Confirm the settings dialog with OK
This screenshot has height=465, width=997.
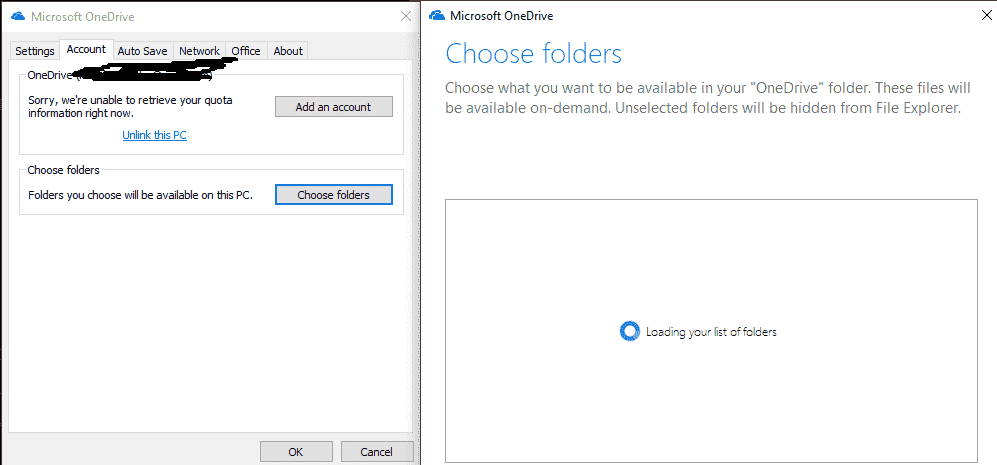[296, 452]
